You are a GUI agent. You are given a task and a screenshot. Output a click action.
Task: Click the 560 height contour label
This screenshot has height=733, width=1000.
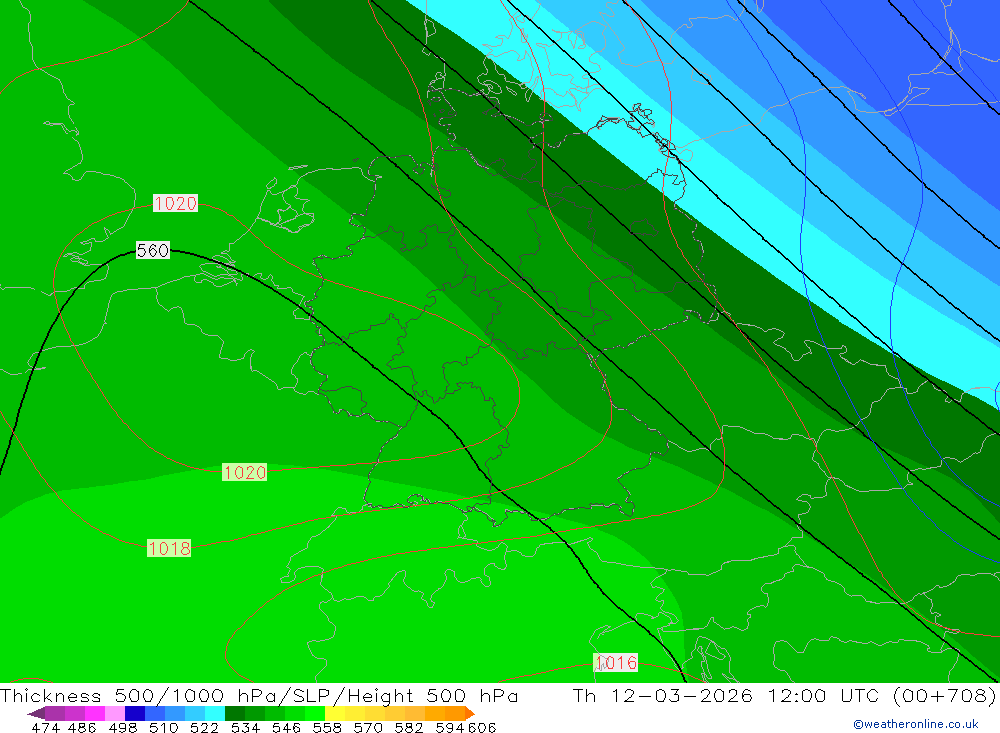point(153,250)
